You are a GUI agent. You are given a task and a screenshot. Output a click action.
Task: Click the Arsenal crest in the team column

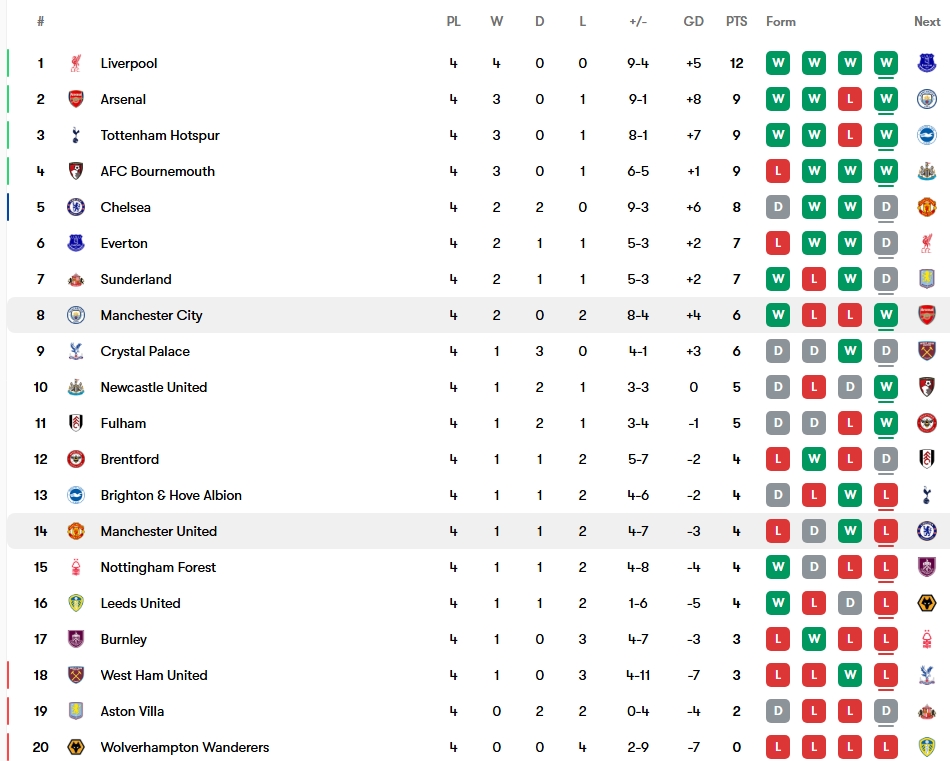click(76, 99)
